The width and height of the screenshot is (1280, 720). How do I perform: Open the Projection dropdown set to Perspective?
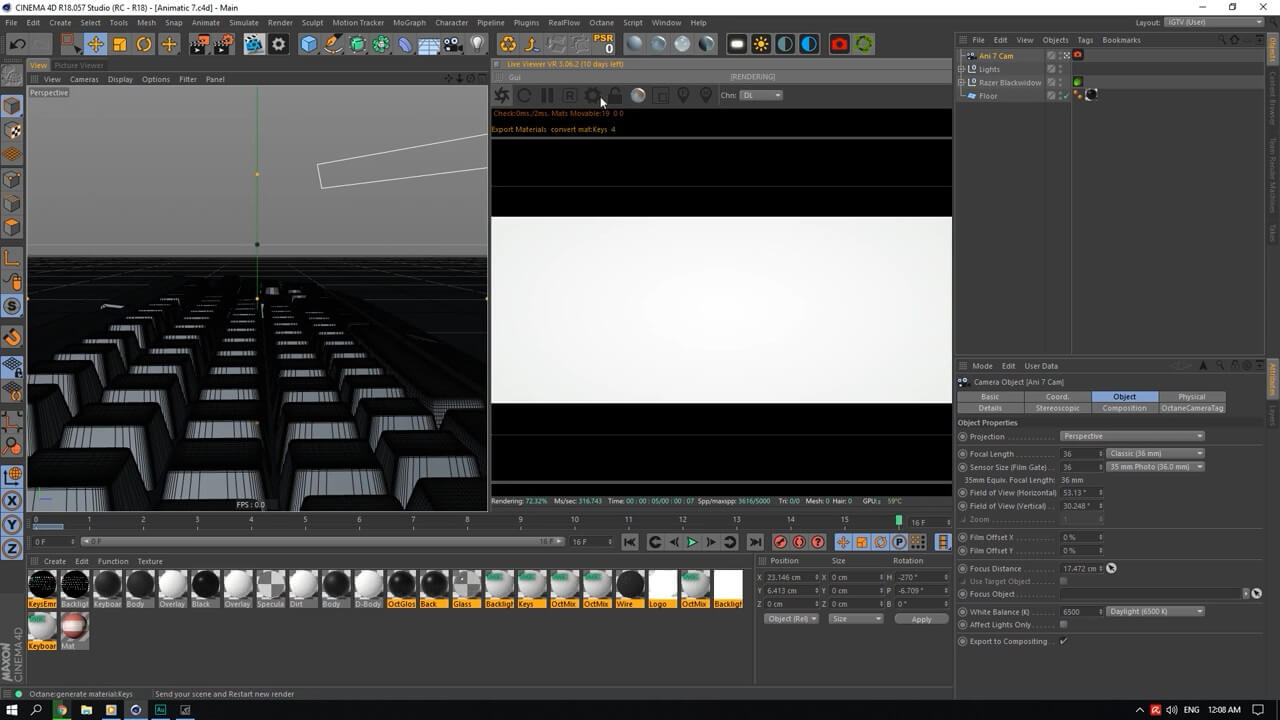click(x=1132, y=436)
